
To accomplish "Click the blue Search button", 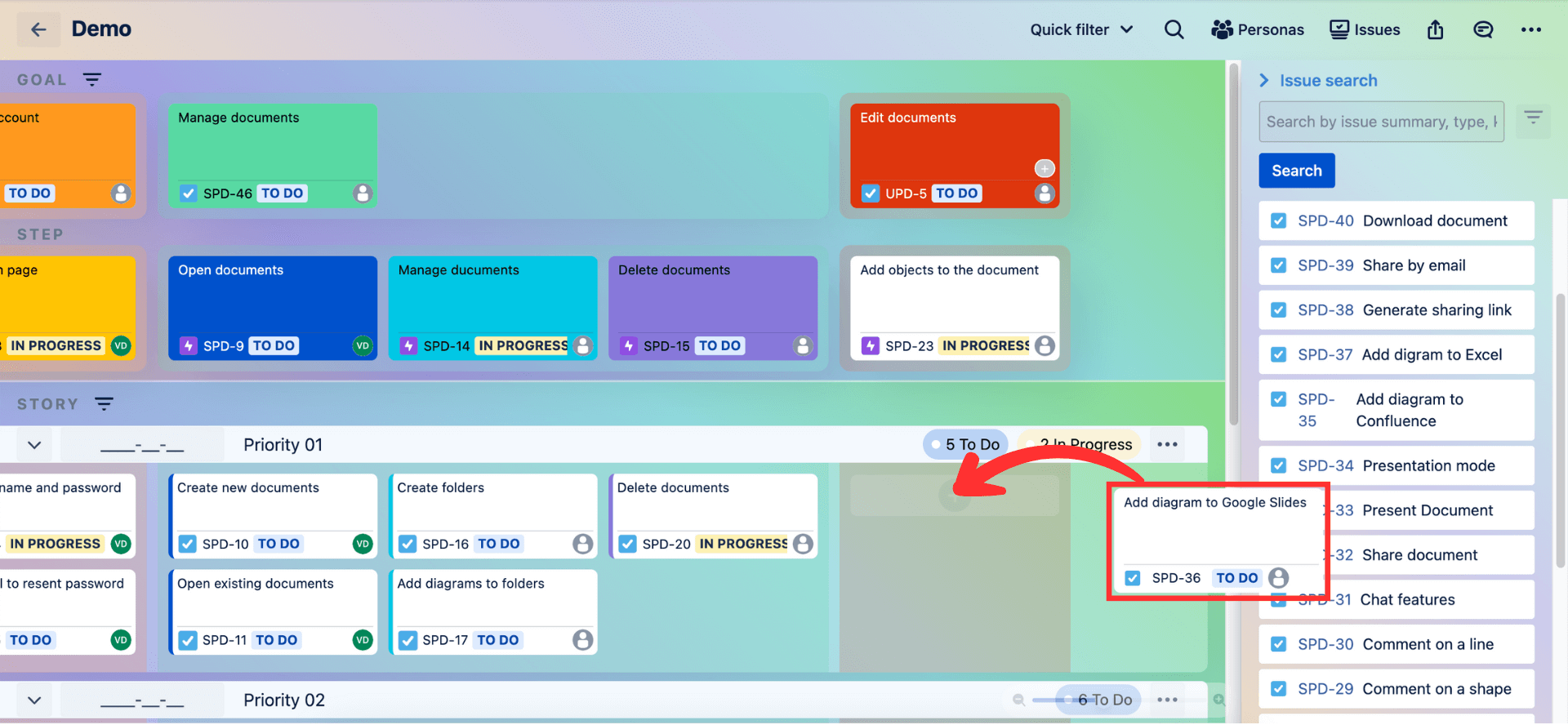I will pos(1296,171).
